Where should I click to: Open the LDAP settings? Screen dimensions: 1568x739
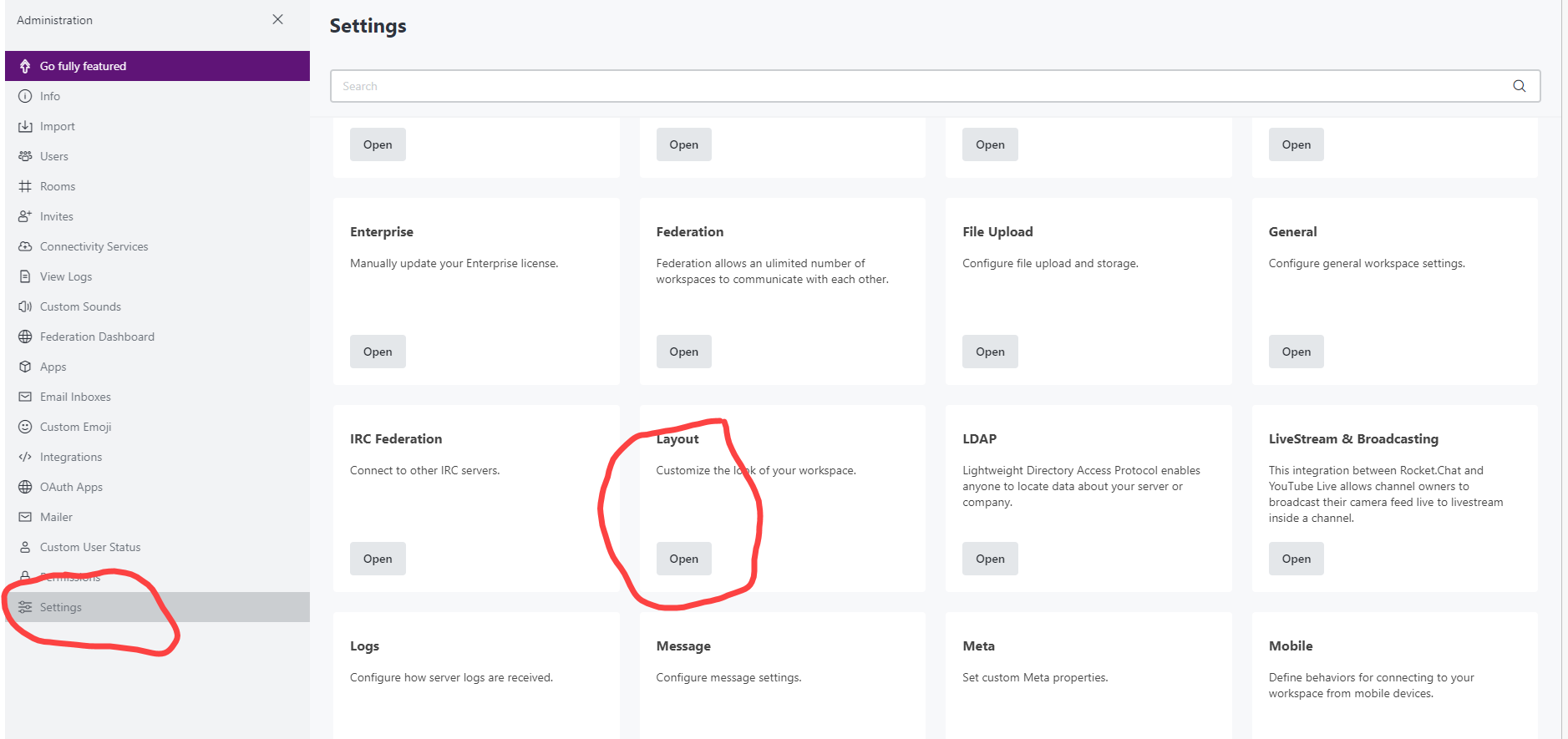(x=990, y=559)
